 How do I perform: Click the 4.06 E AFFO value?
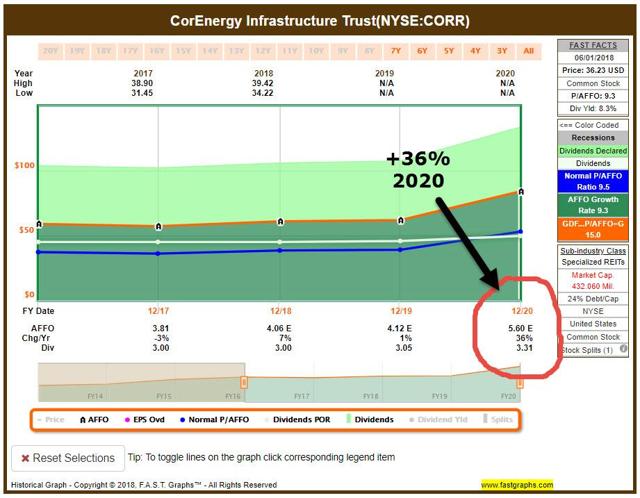(279, 328)
